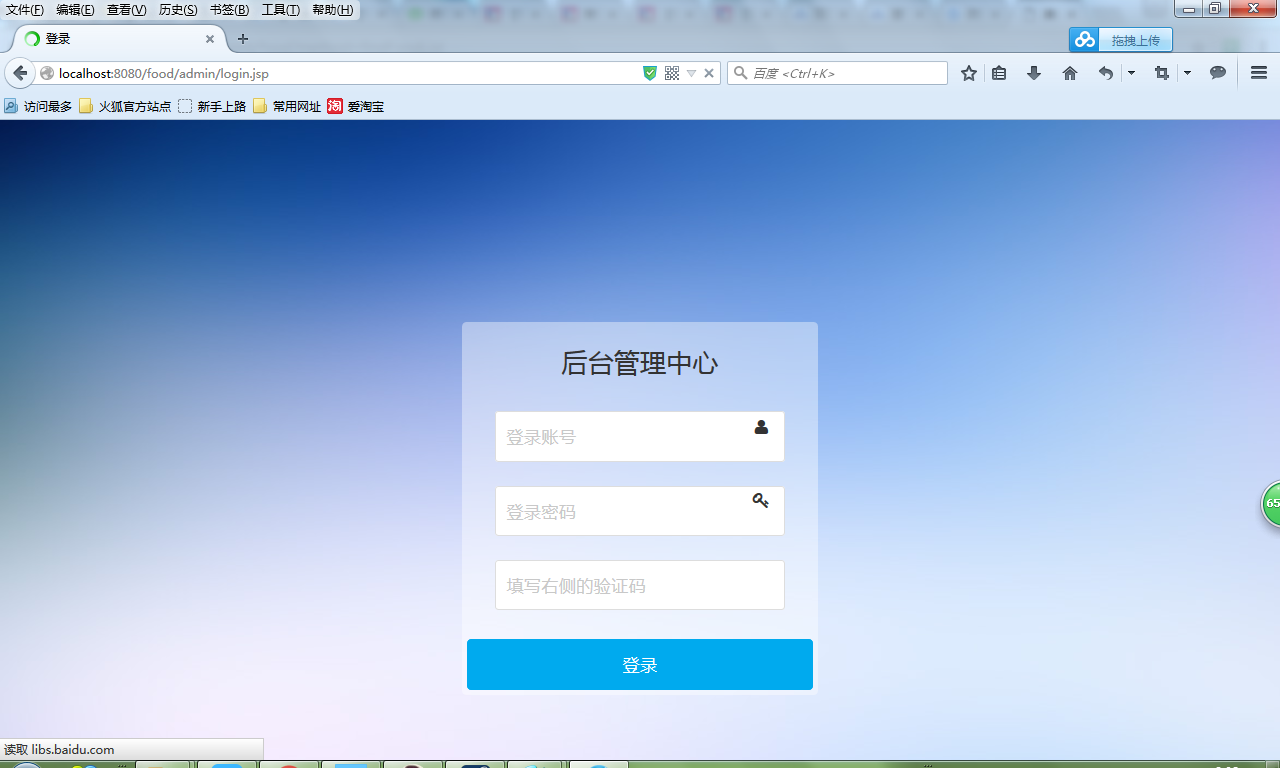Open the 常用网址 bookmark folder
The width and height of the screenshot is (1280, 768).
pos(287,106)
